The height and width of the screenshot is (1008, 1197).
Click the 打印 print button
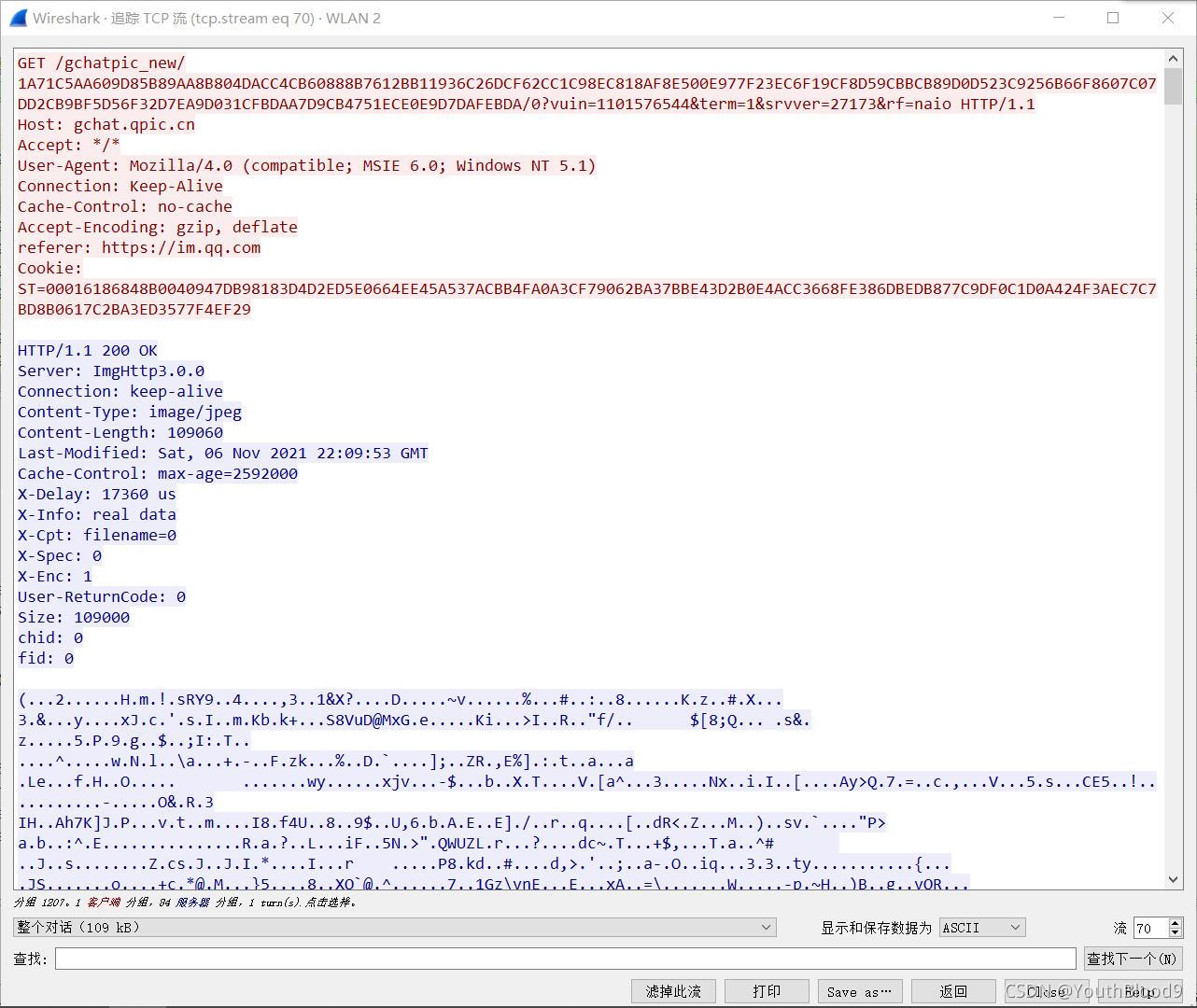coord(767,991)
